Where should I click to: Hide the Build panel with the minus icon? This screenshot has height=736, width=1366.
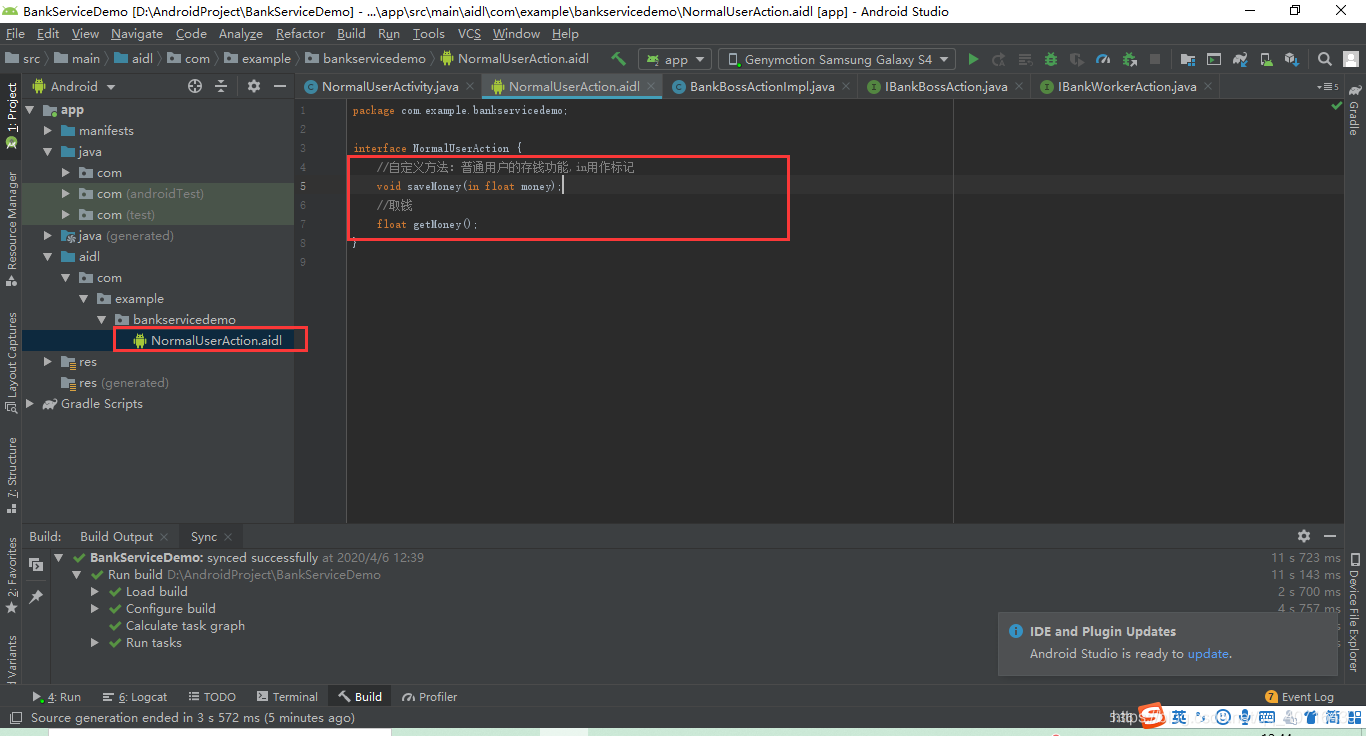[1329, 536]
